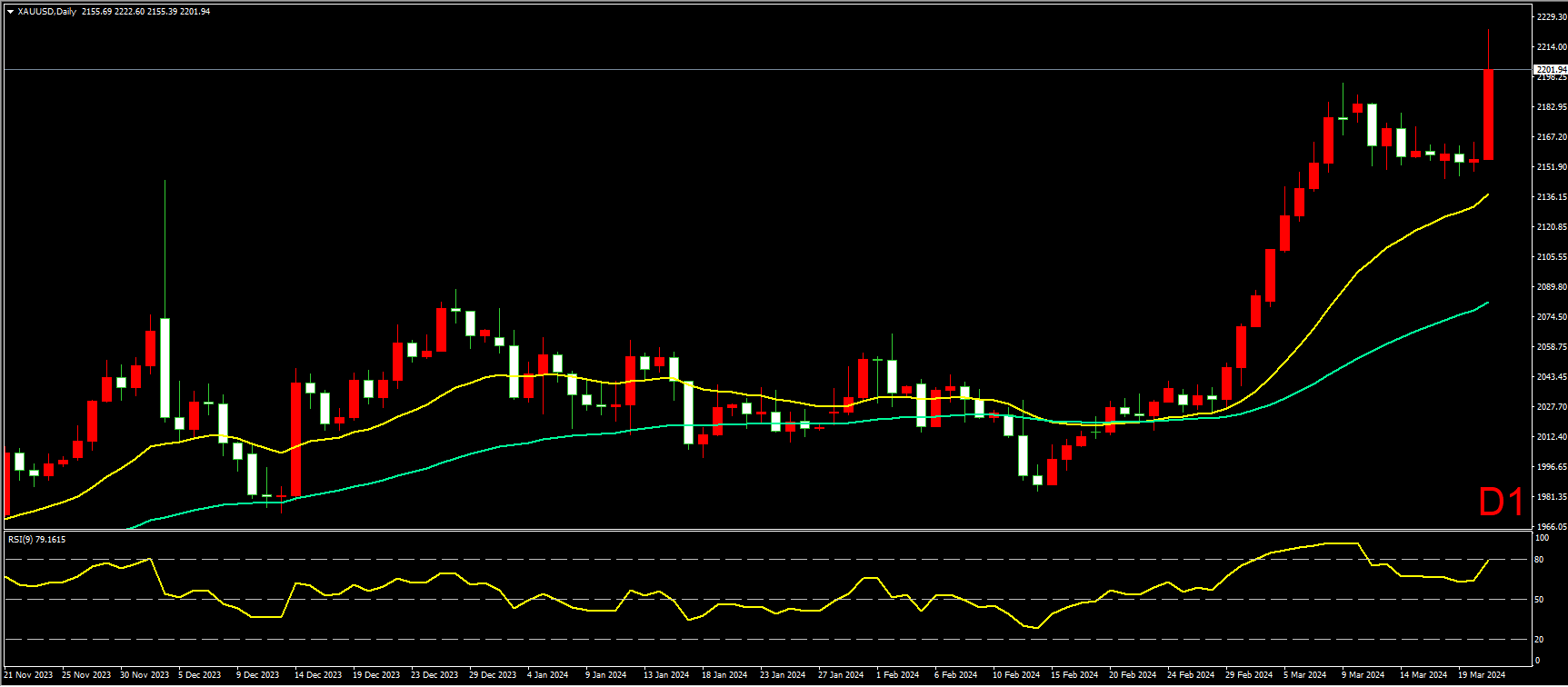The image size is (1568, 687).
Task: Click the 29 Dec 2023 date label
Action: (x=493, y=675)
